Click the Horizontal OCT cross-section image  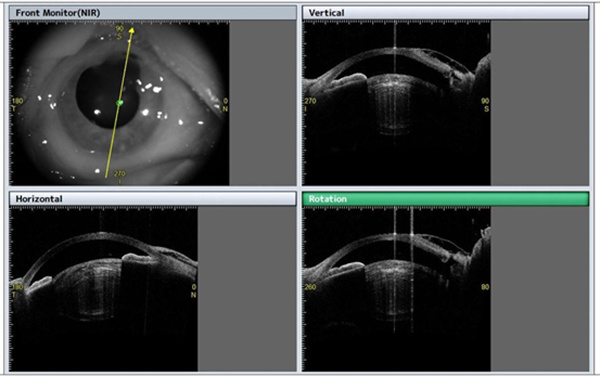click(x=103, y=289)
